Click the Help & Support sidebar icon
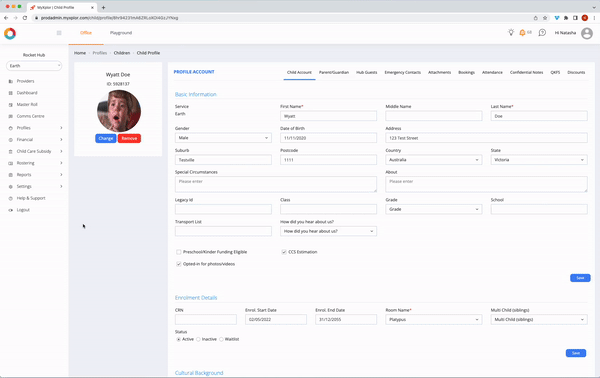 point(11,198)
